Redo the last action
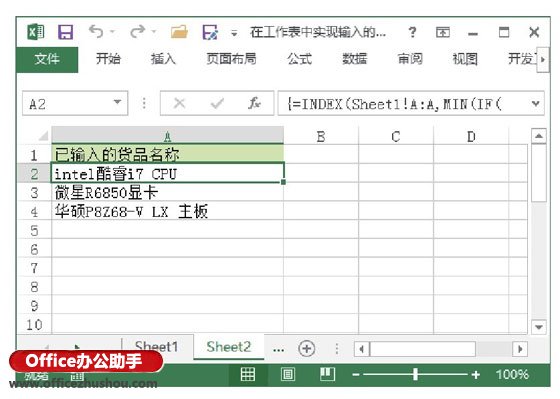This screenshot has width=560, height=399. coord(138,32)
